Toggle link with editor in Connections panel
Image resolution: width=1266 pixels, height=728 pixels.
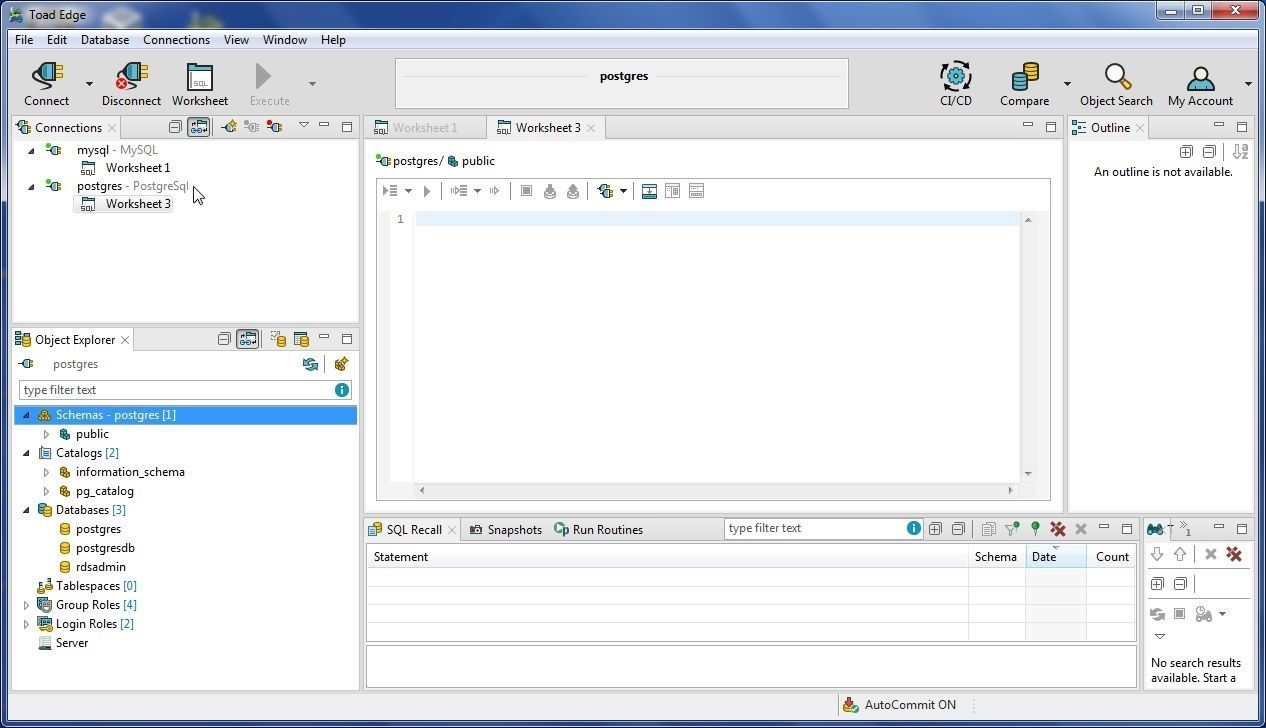click(x=199, y=127)
